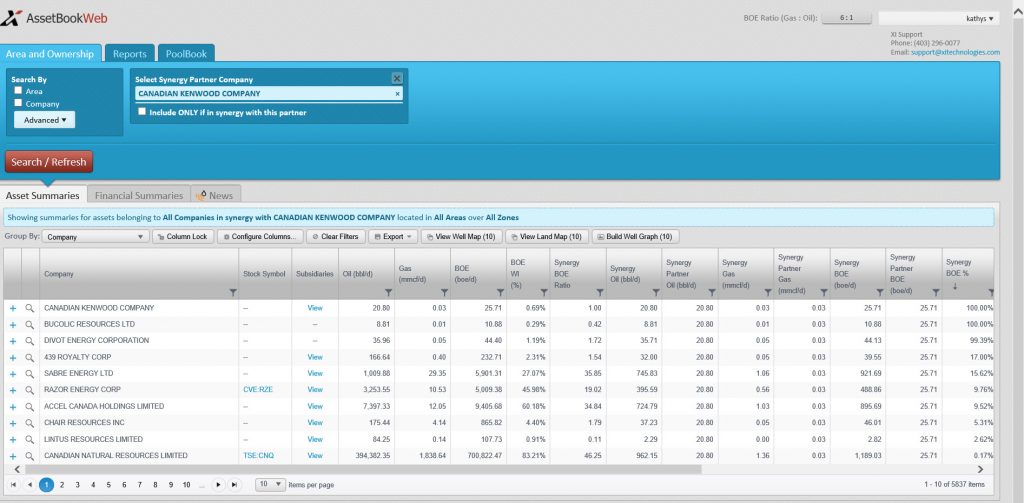Check the Area search checkbox

(x=18, y=91)
